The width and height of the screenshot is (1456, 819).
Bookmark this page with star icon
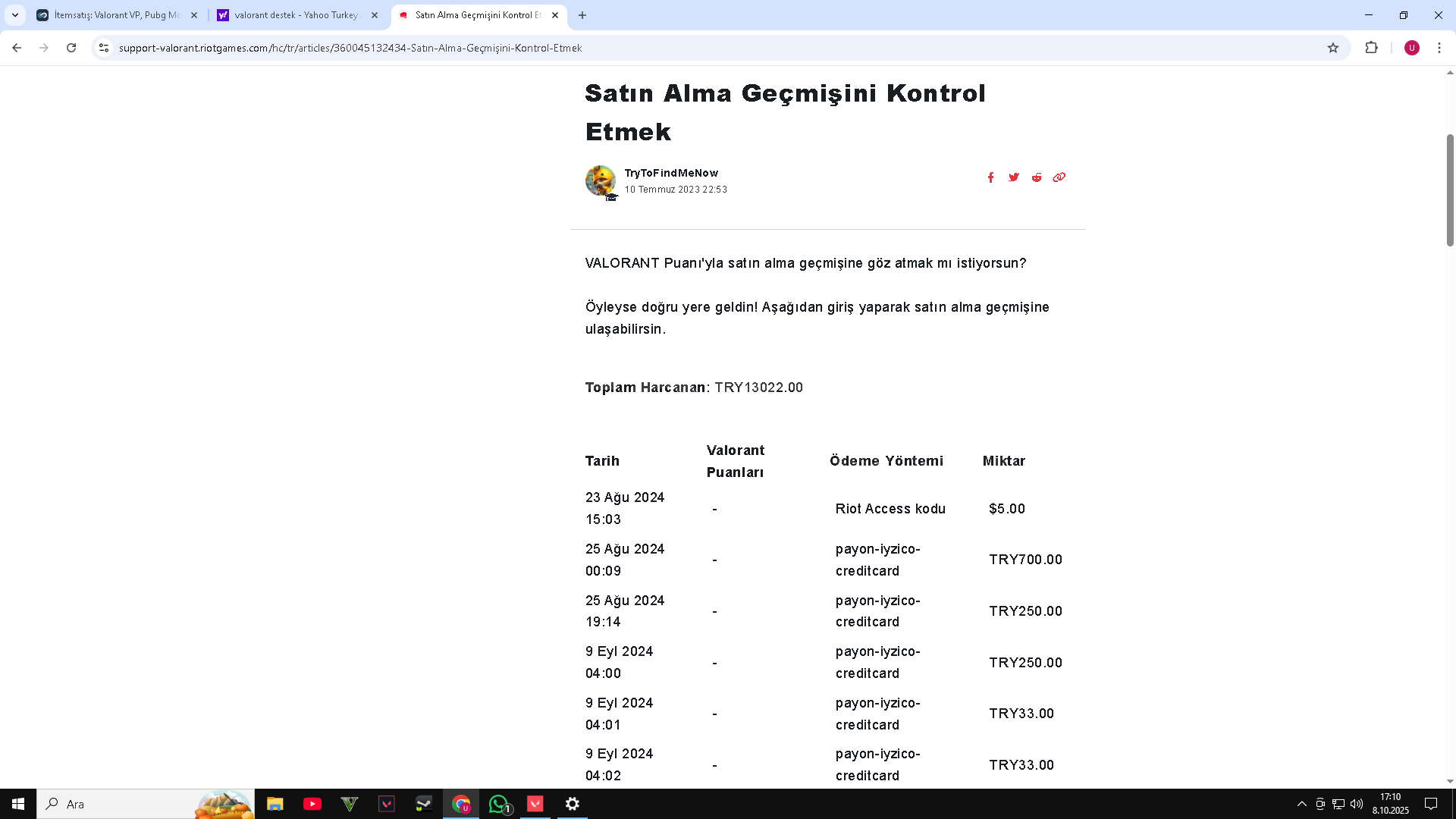click(1333, 48)
